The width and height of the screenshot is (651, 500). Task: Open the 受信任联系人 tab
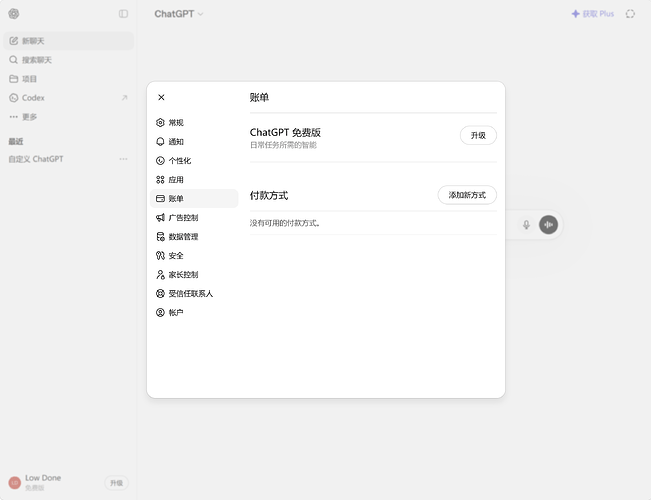click(x=194, y=294)
